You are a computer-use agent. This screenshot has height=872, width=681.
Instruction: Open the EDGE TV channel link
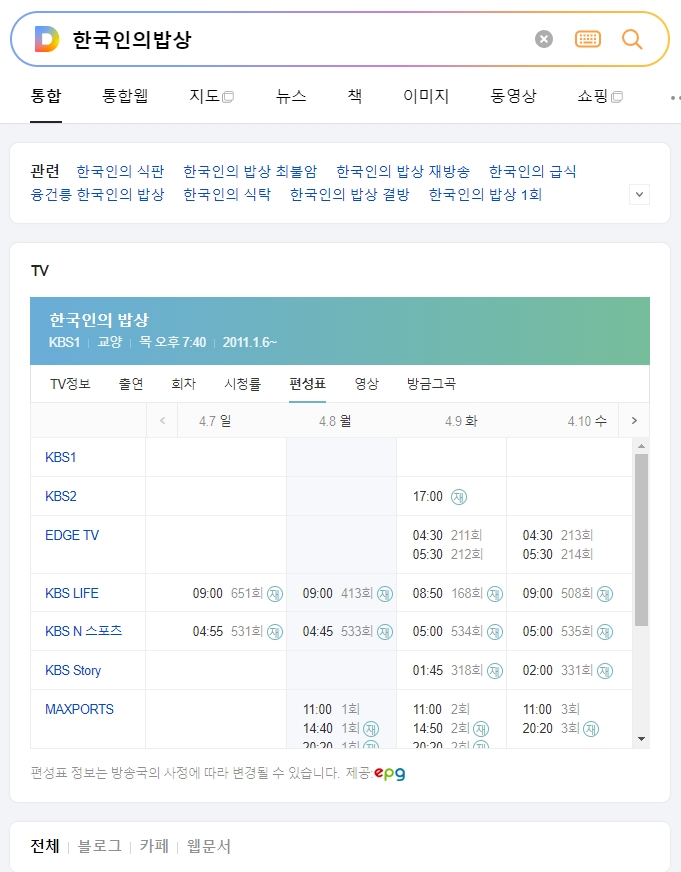pyautogui.click(x=72, y=535)
